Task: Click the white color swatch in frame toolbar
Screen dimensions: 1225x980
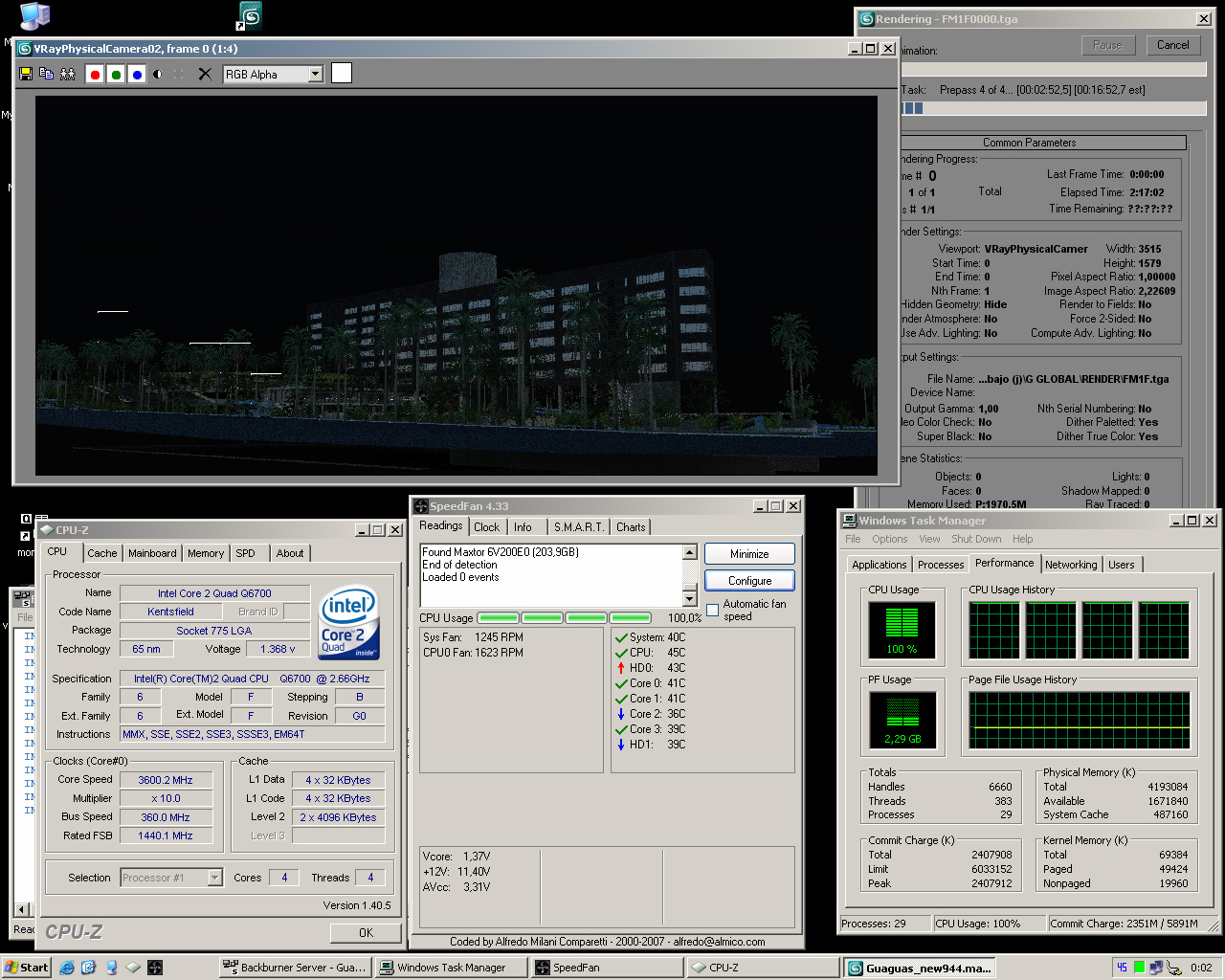Action: (x=342, y=74)
